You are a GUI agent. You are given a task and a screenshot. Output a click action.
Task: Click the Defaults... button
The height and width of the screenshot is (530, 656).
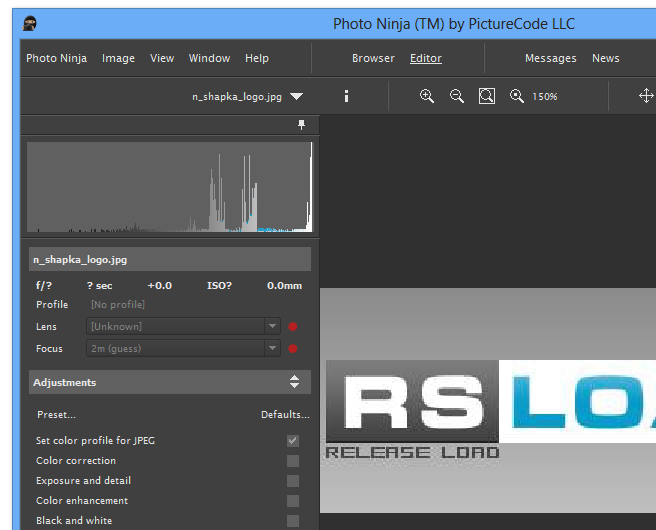tap(285, 415)
